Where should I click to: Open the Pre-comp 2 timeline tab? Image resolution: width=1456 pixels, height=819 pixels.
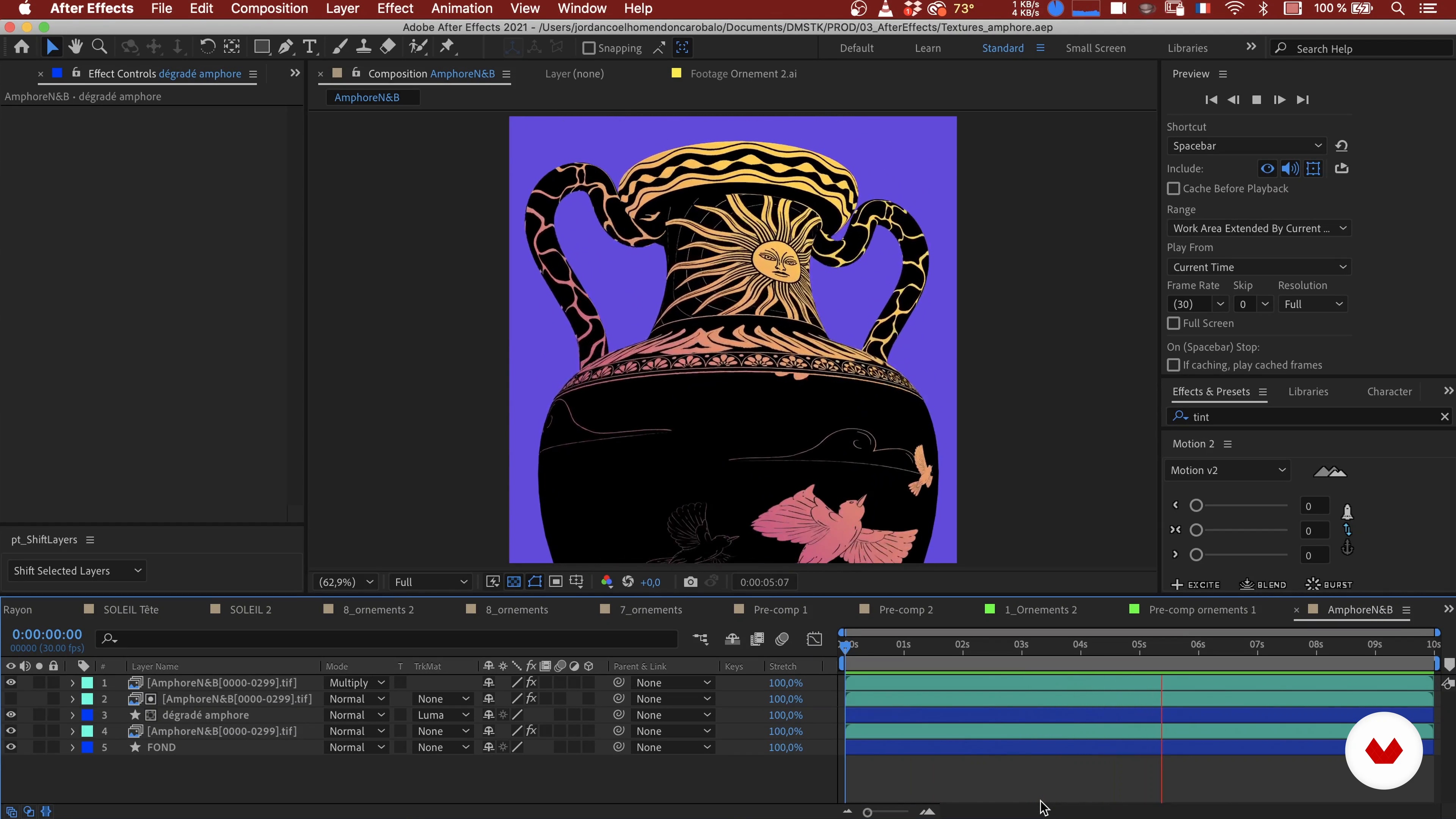coord(906,610)
